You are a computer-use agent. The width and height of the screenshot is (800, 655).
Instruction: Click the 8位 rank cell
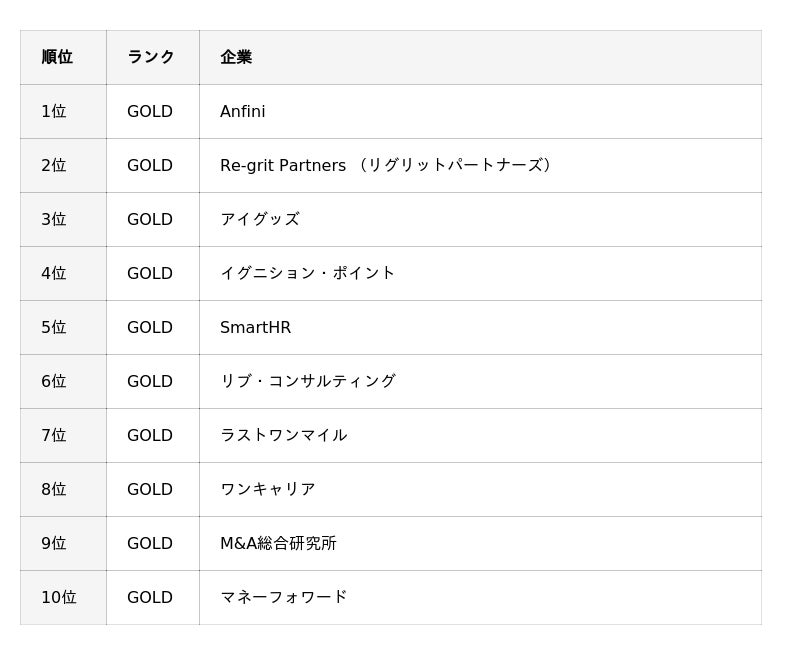pos(54,490)
